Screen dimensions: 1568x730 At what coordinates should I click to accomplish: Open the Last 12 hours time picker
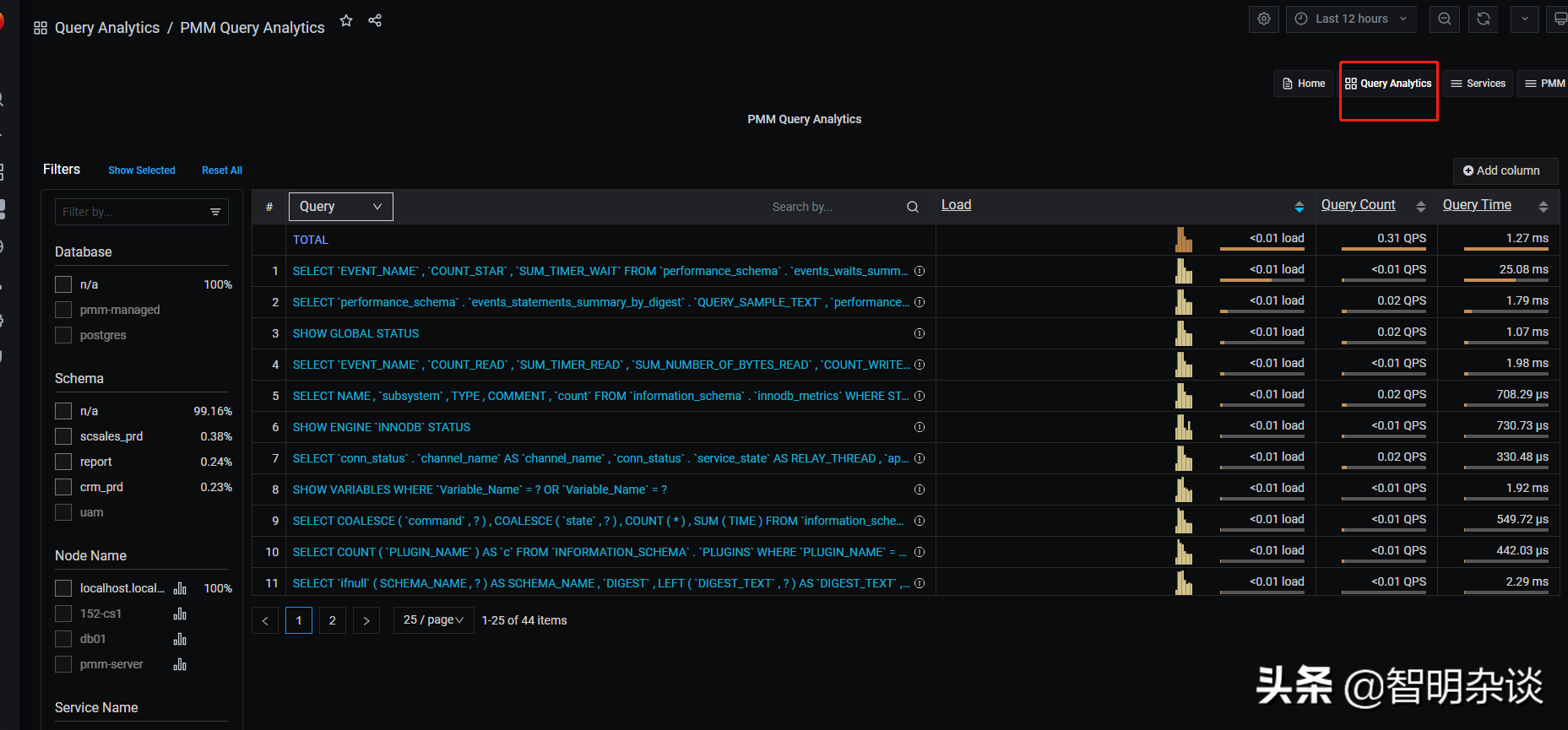pyautogui.click(x=1352, y=19)
